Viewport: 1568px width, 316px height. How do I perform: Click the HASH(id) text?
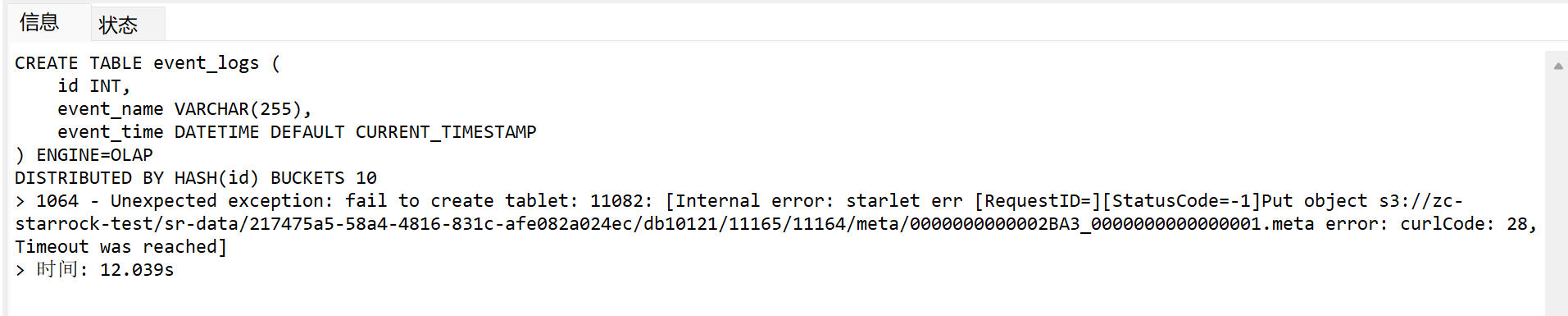click(x=216, y=178)
